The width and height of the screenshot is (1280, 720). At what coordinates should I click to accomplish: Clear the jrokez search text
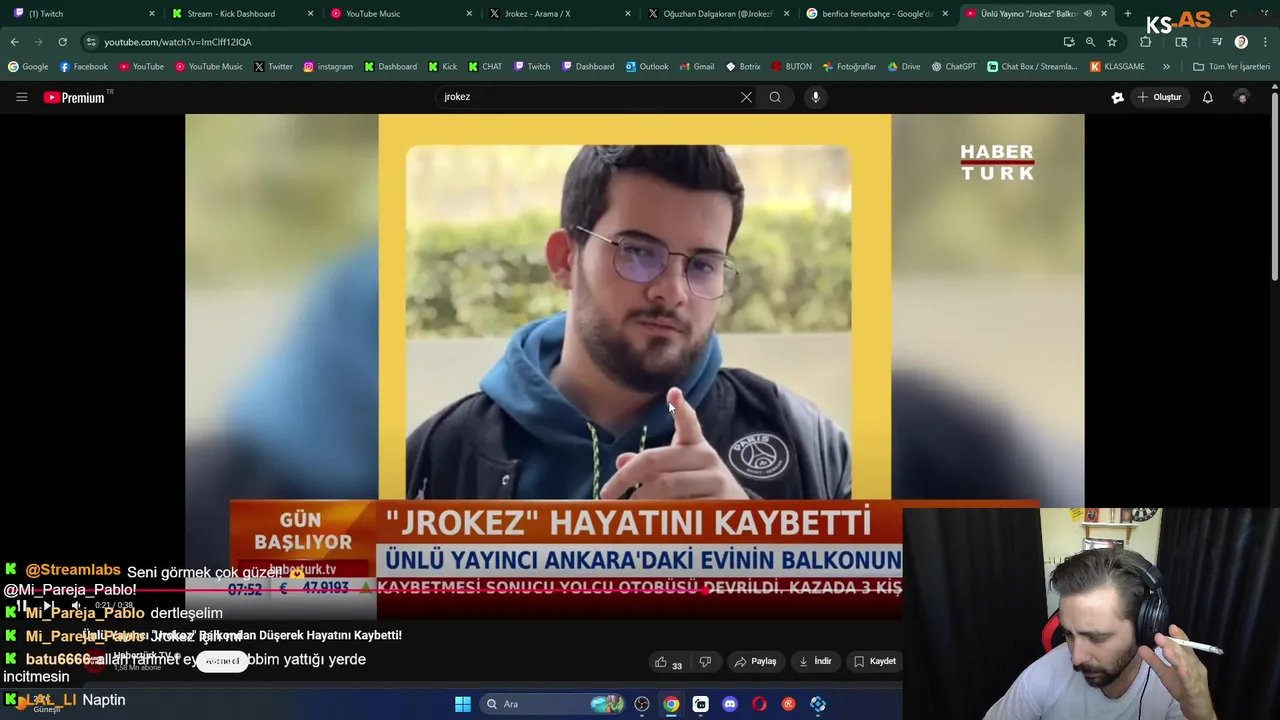tap(746, 97)
